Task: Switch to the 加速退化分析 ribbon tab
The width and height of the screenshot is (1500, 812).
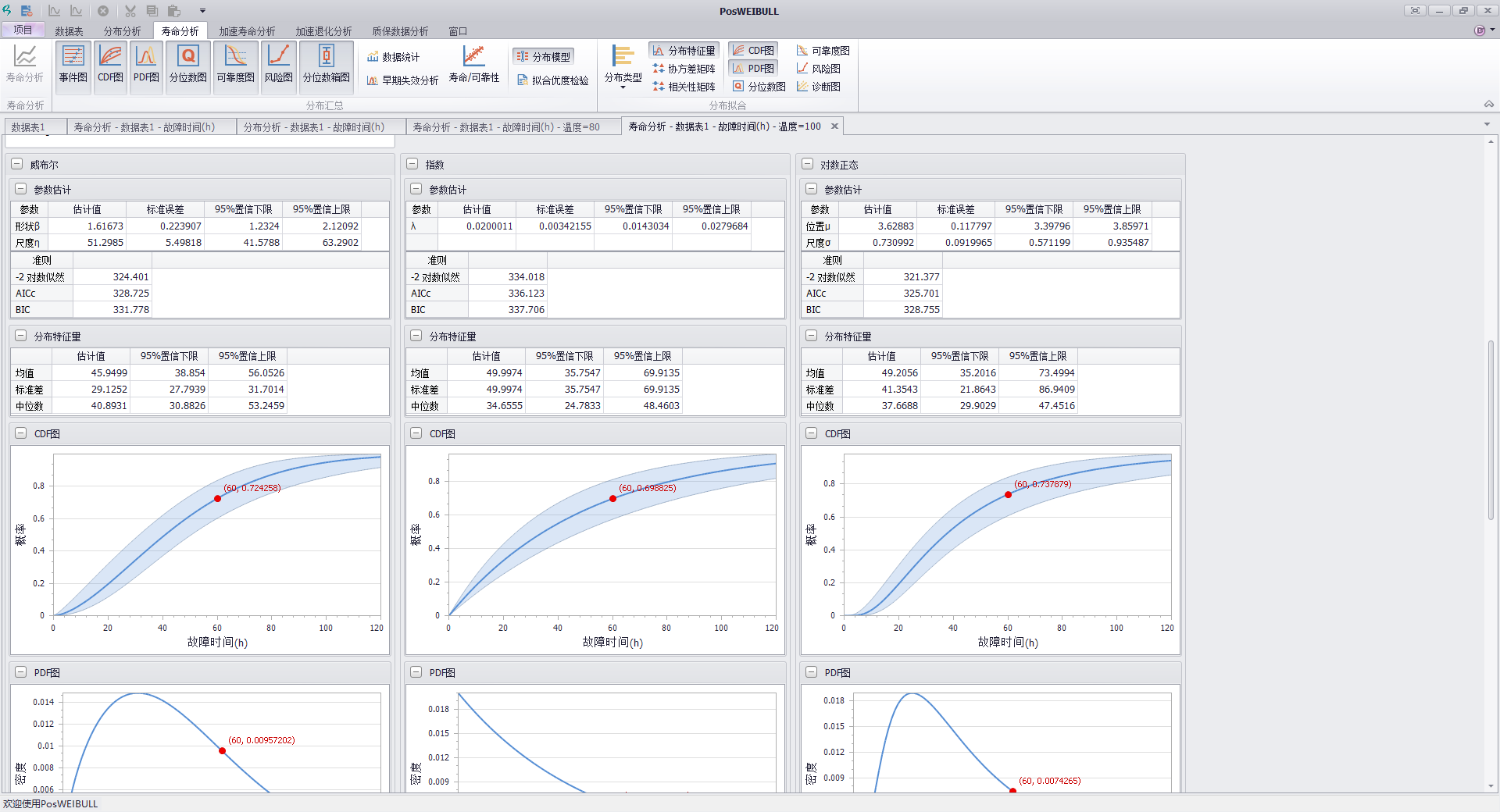Action: 323,31
